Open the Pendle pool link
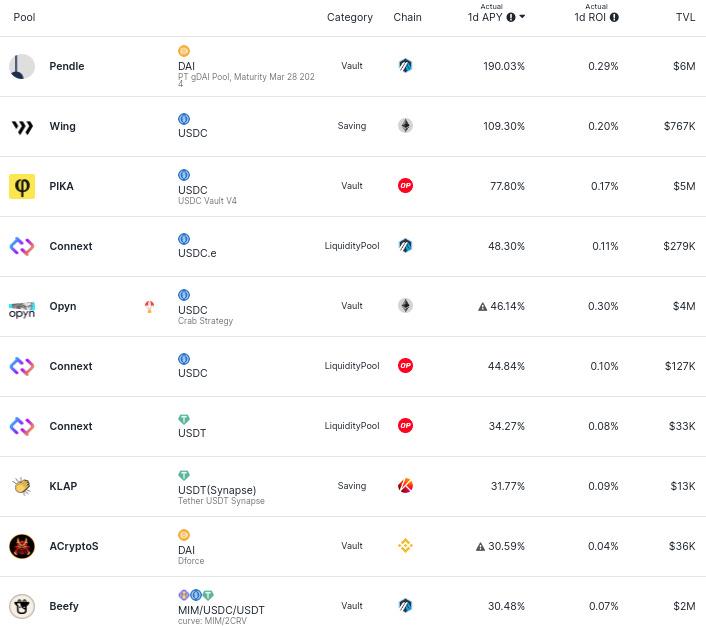 tap(67, 66)
